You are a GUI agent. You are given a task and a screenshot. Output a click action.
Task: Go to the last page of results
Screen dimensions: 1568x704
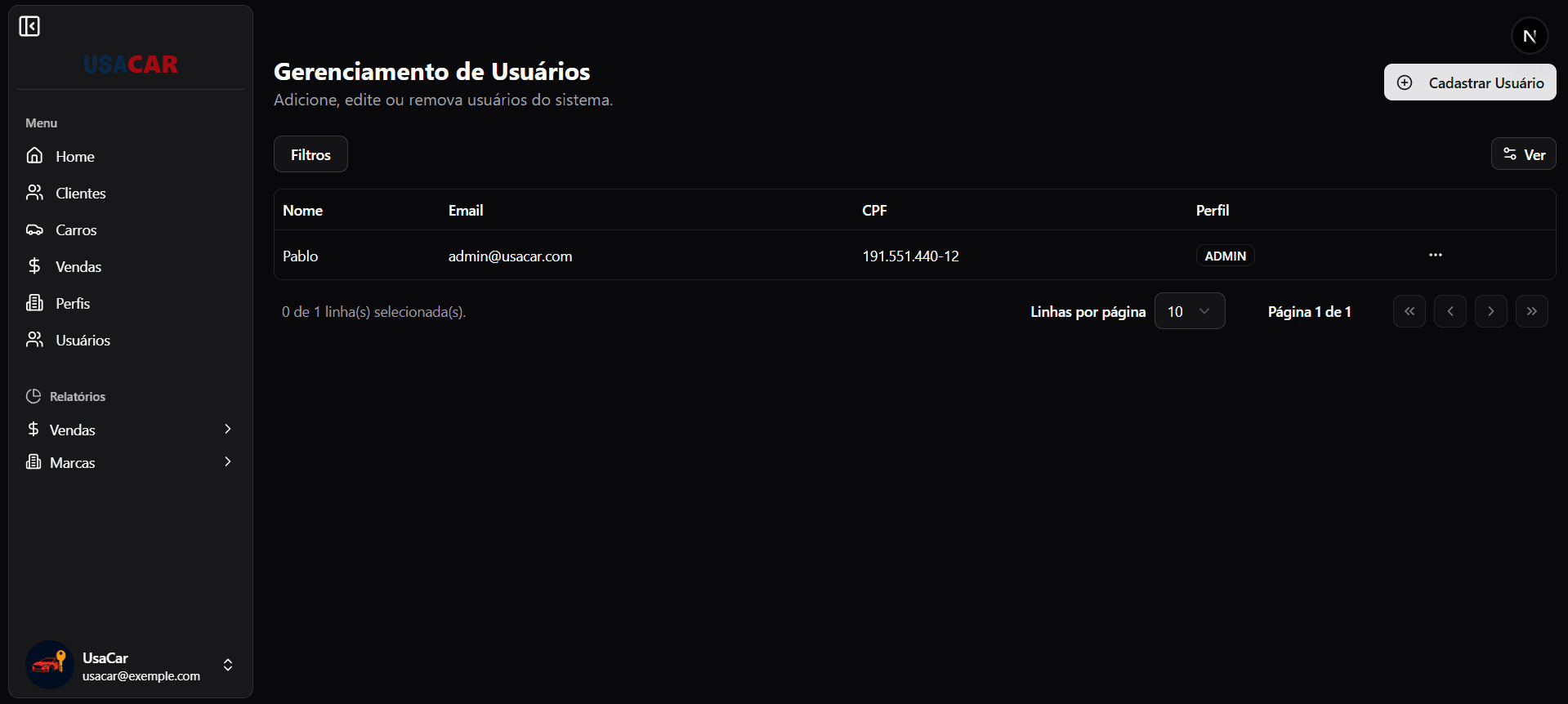[x=1531, y=311]
